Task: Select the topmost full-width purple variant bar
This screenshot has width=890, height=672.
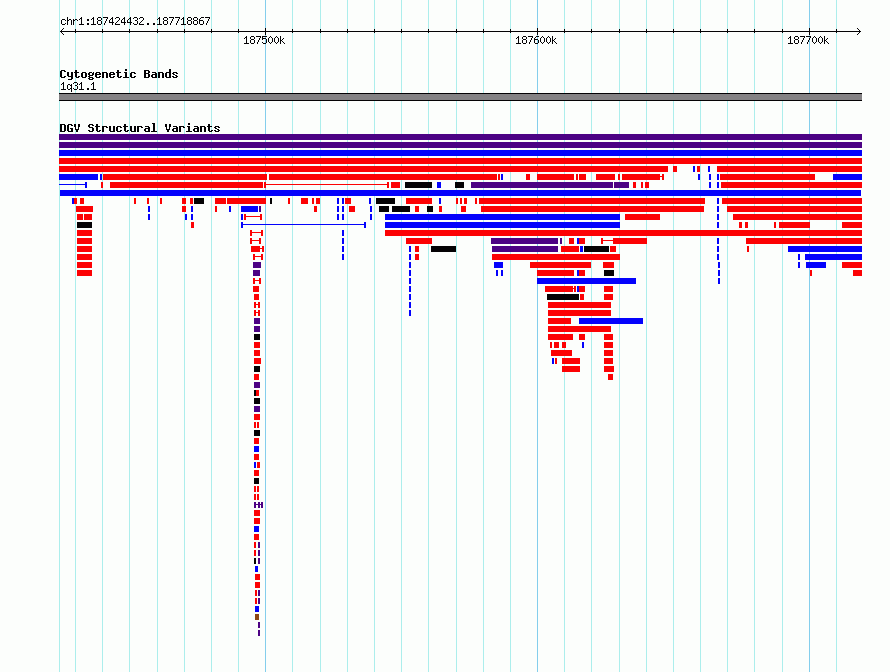Action: 460,137
